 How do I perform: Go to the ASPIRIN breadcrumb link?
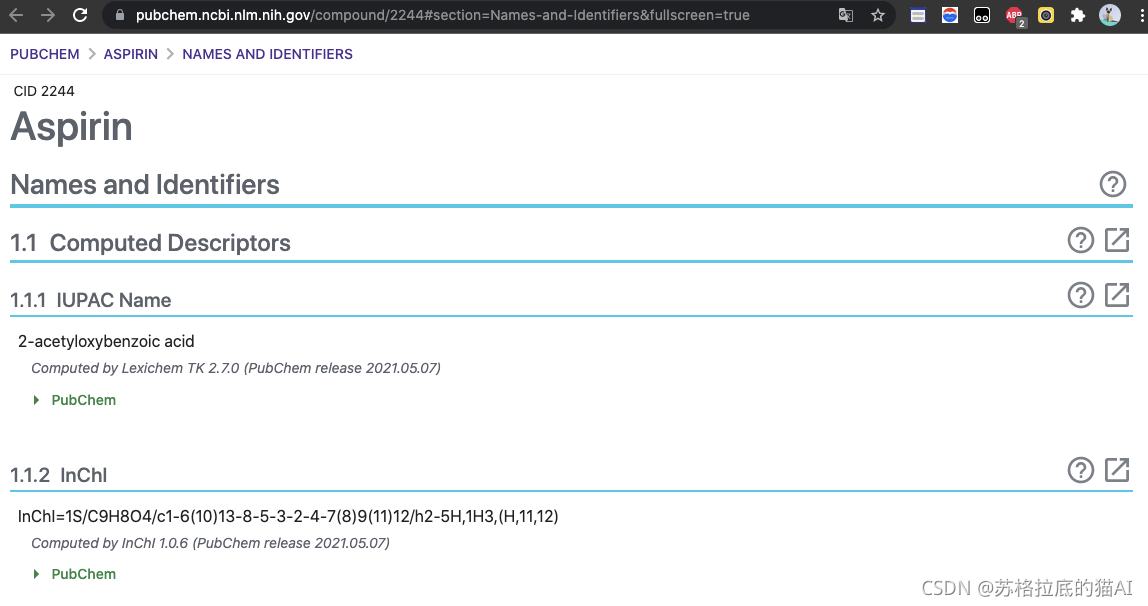coord(130,54)
